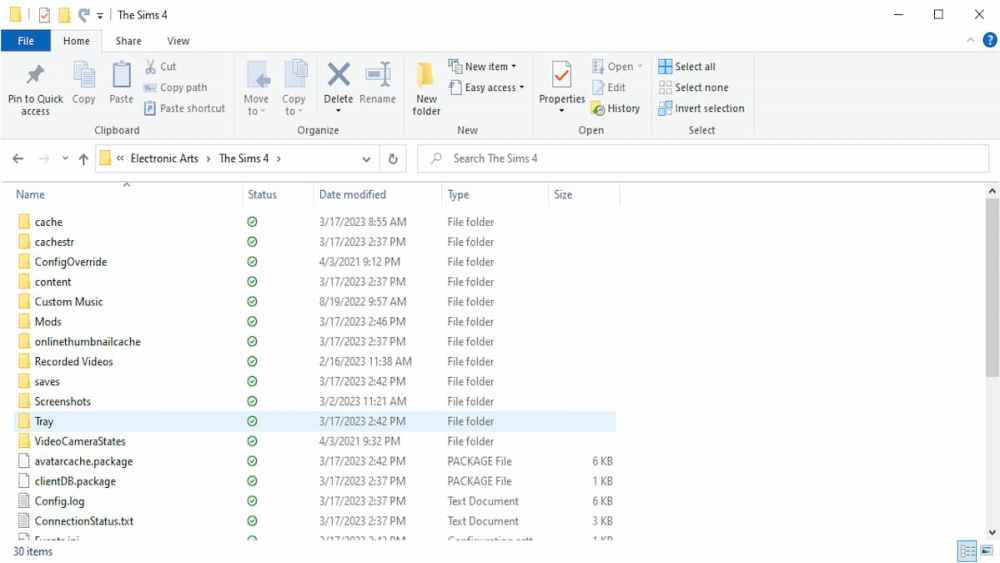
Task: Click Pin to Quick access icon
Action: (35, 76)
